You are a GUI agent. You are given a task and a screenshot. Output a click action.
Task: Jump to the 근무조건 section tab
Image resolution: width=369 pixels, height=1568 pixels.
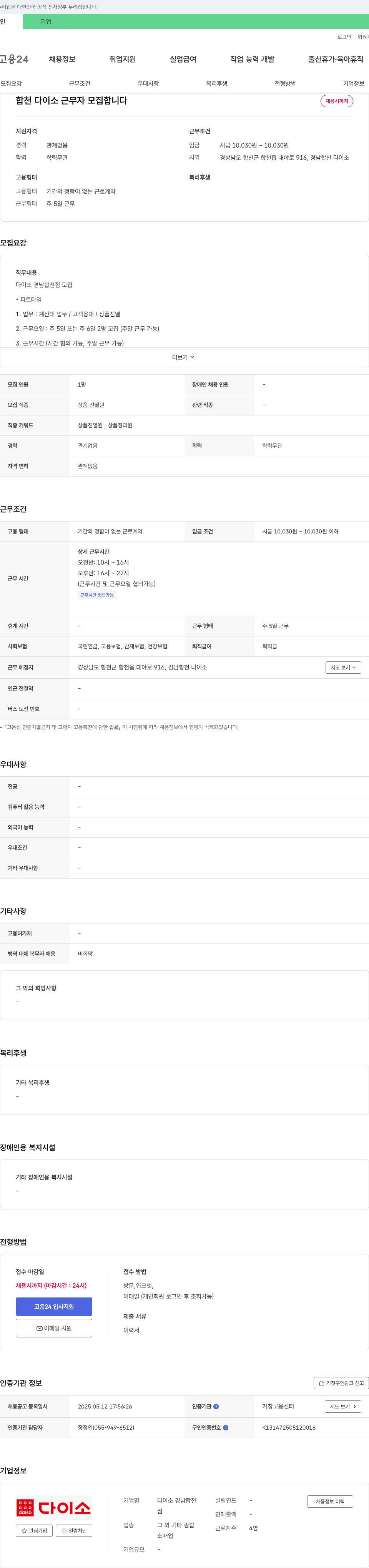[x=80, y=83]
